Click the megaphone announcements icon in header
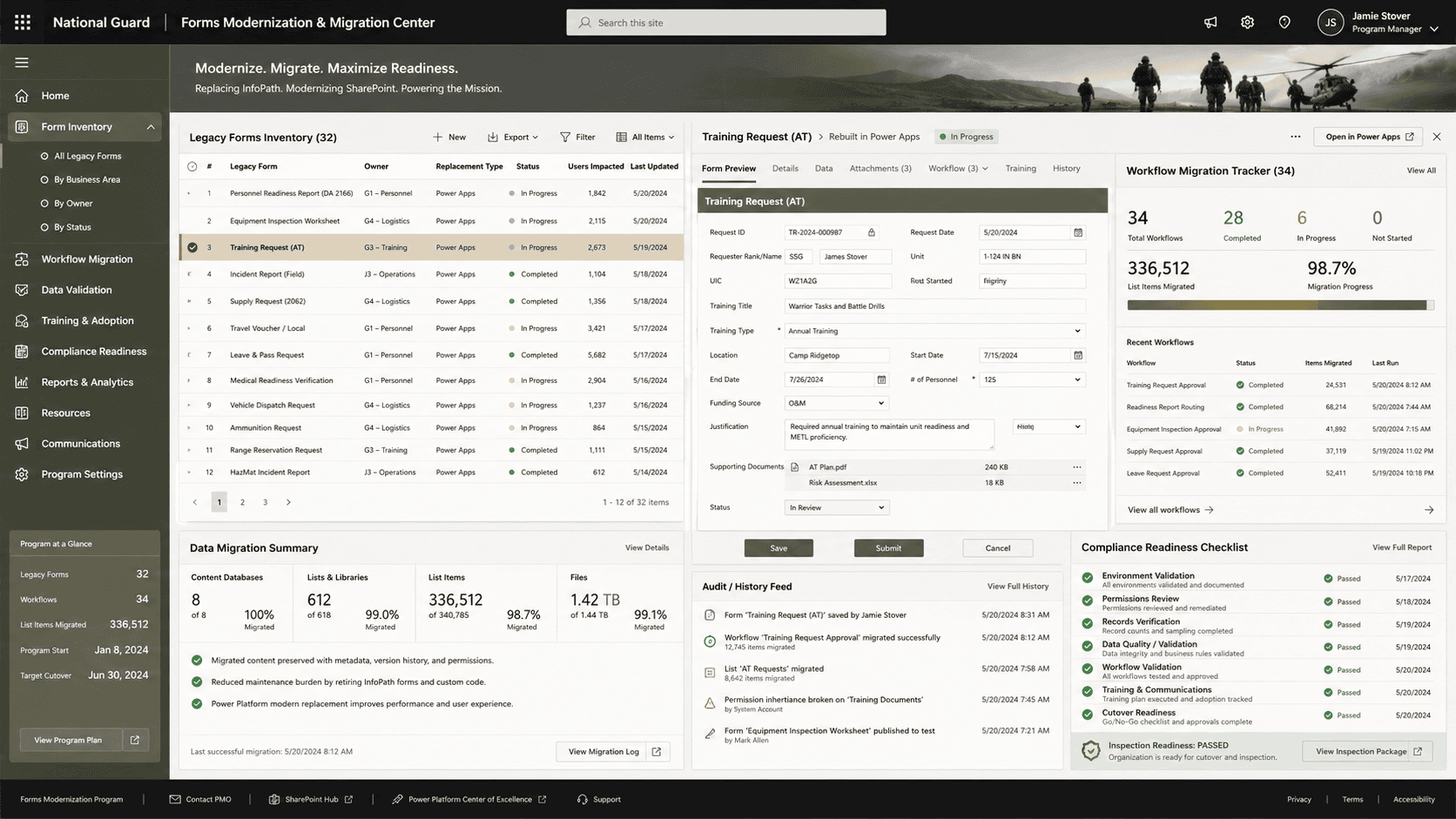The image size is (1456, 819). (x=1210, y=23)
